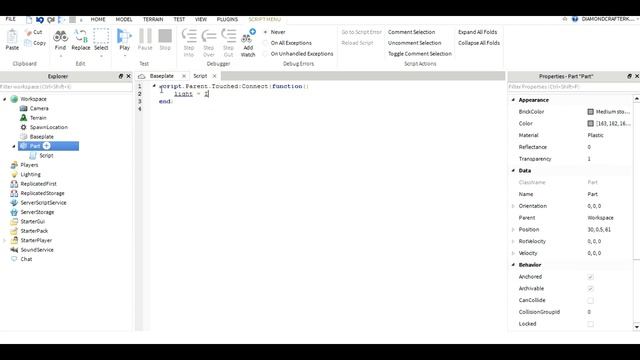Screen dimensions: 640x360
Task: Switch to the Baseplate document tab
Action: tap(162, 76)
